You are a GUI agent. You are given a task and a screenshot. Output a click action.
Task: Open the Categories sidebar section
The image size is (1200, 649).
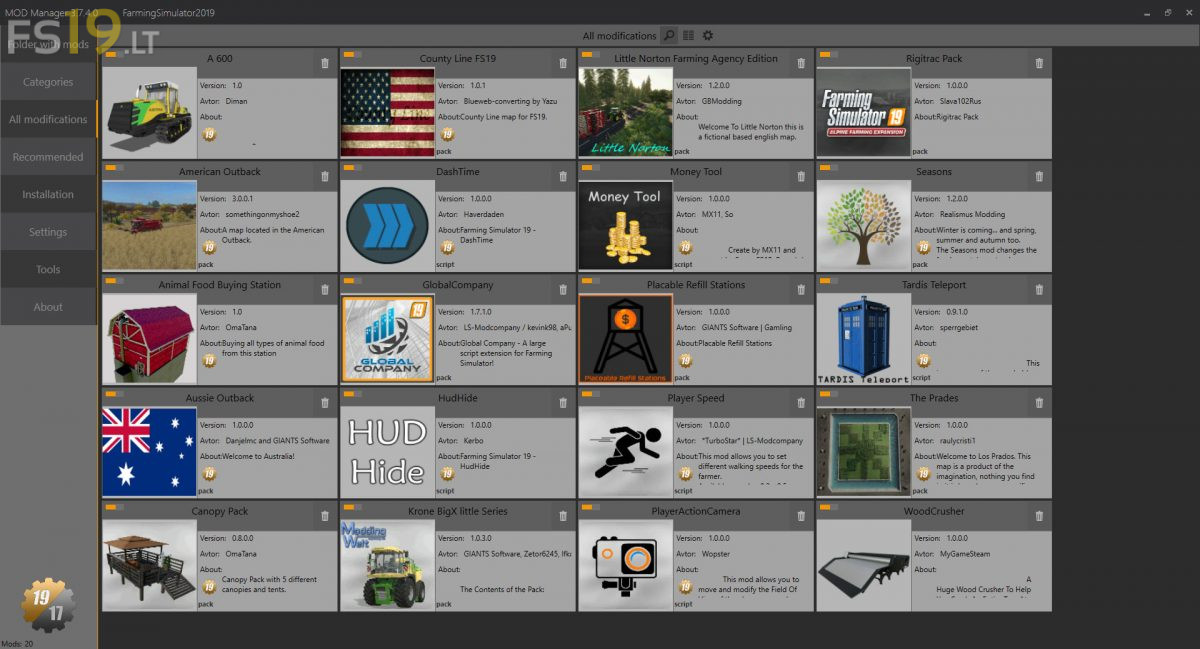pyautogui.click(x=48, y=82)
